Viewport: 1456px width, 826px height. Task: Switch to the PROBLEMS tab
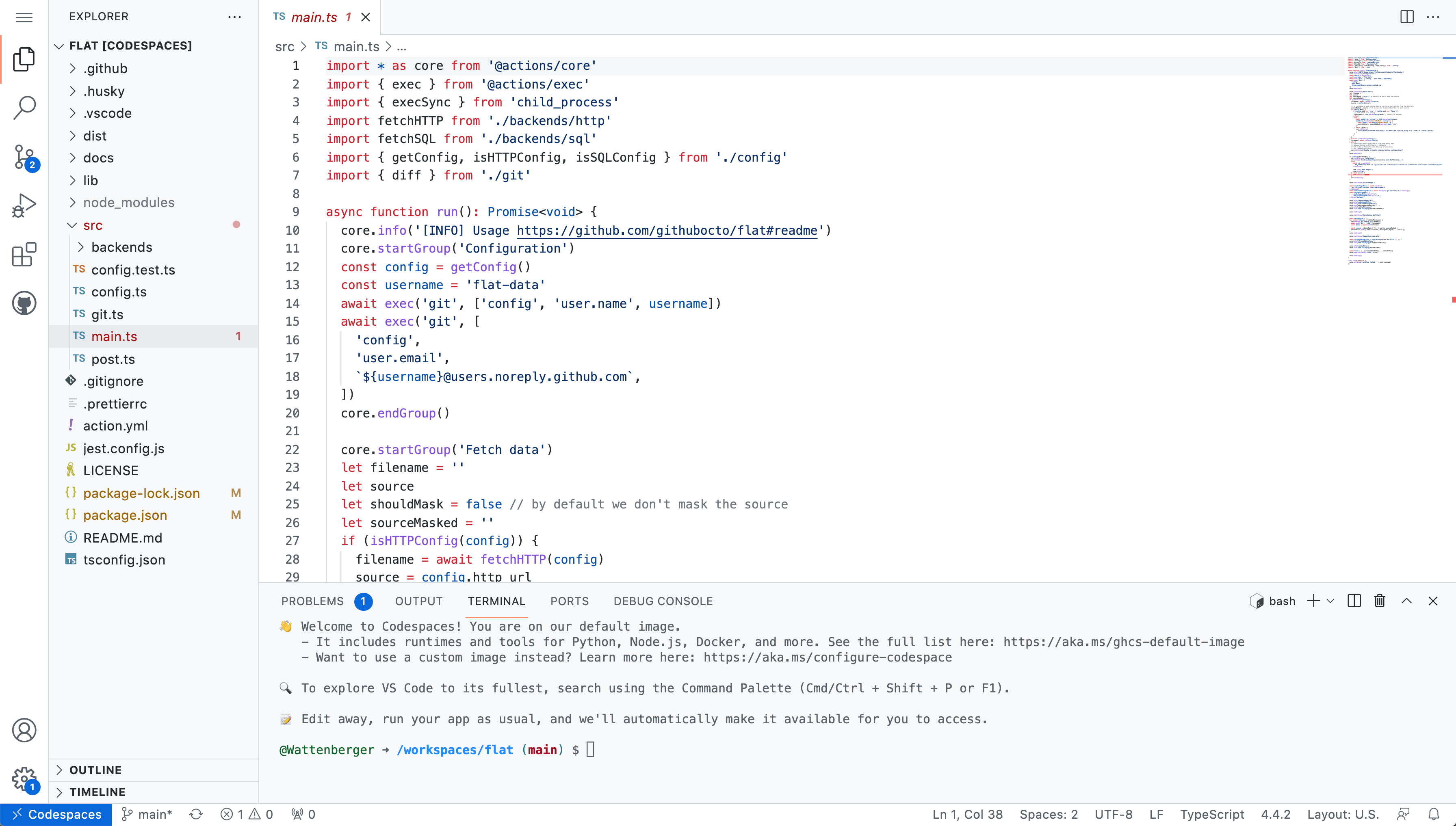pyautogui.click(x=312, y=601)
